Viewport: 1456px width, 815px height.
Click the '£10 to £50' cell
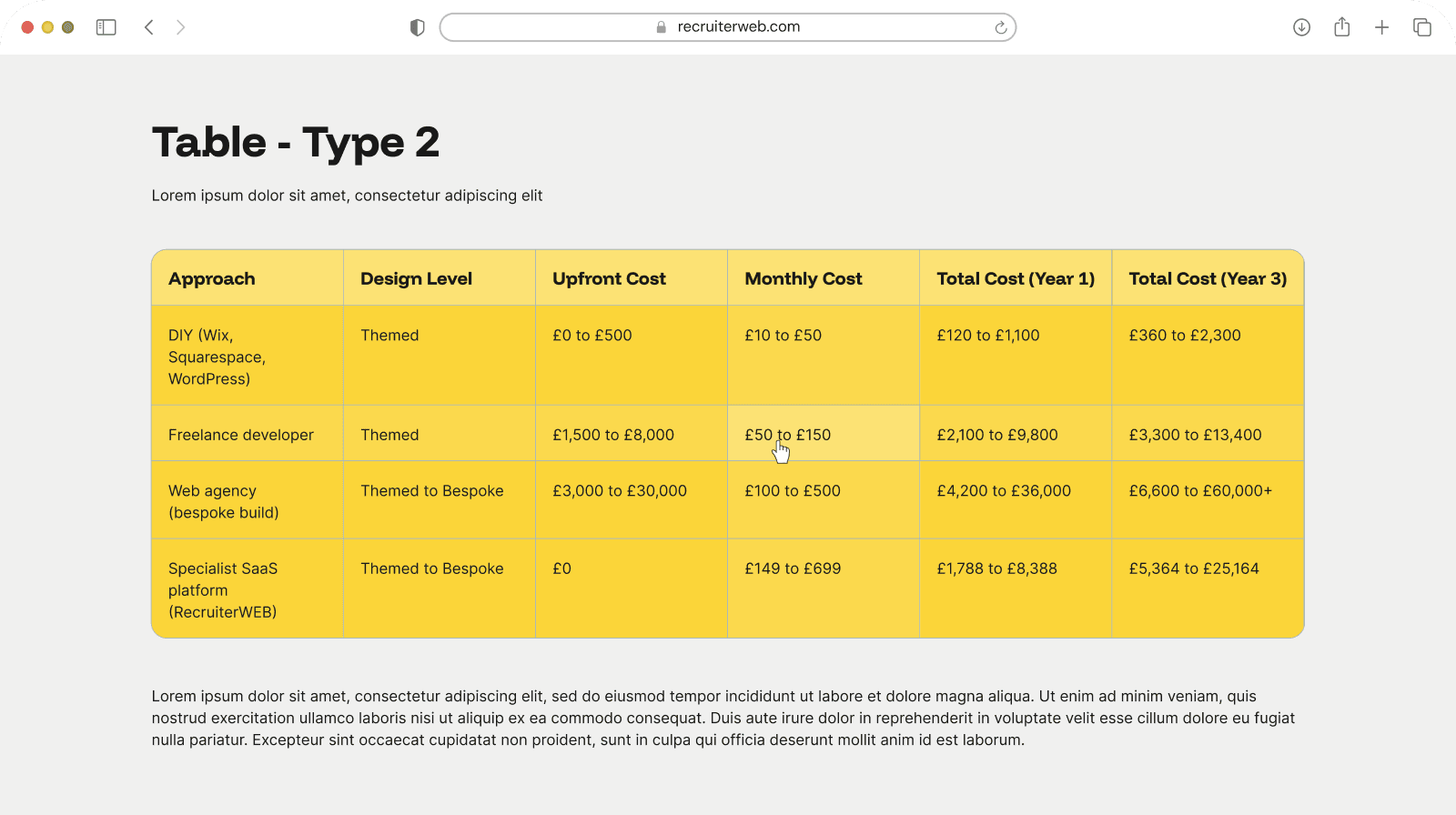824,356
